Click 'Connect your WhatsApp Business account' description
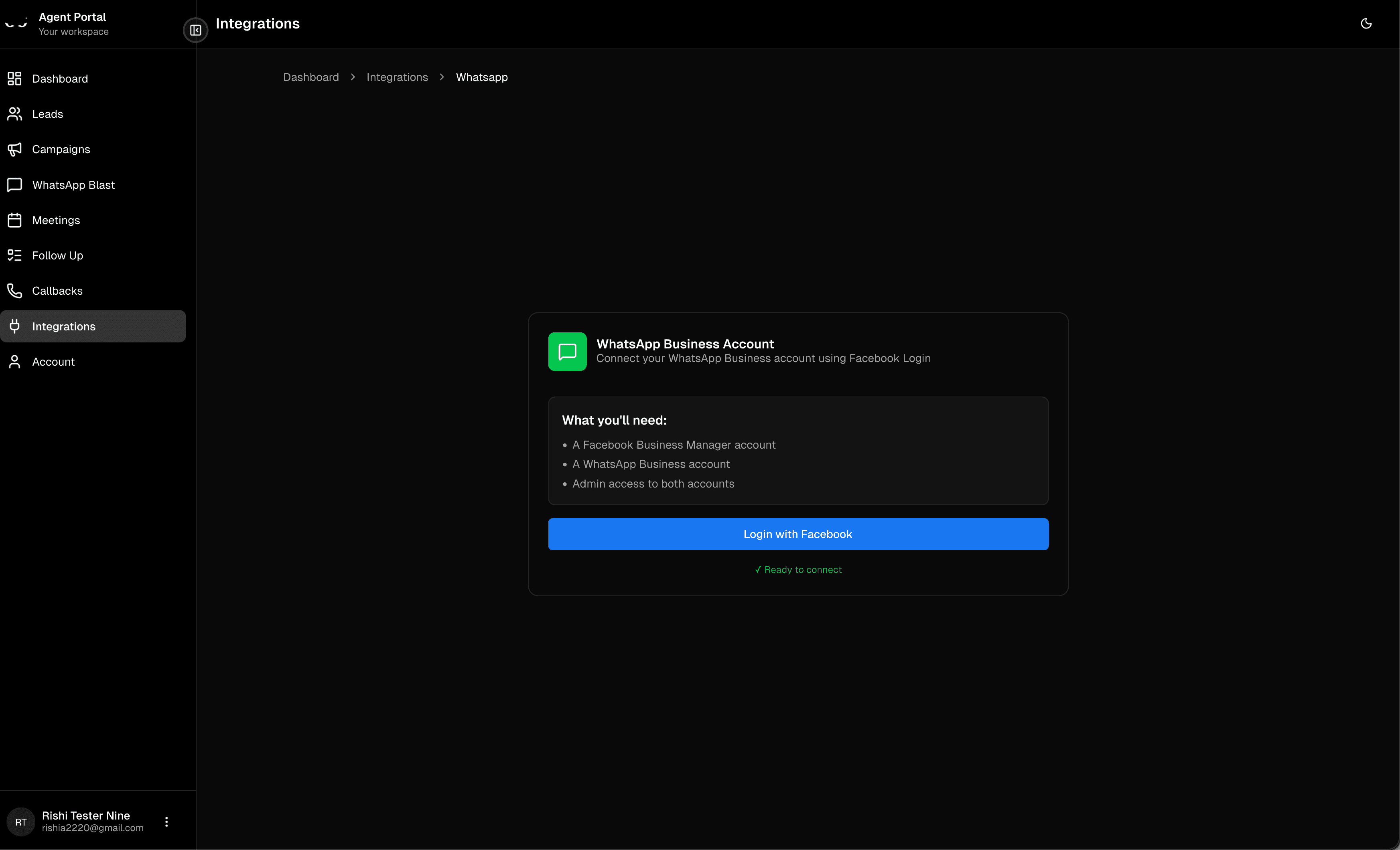This screenshot has width=1400, height=850. [763, 358]
